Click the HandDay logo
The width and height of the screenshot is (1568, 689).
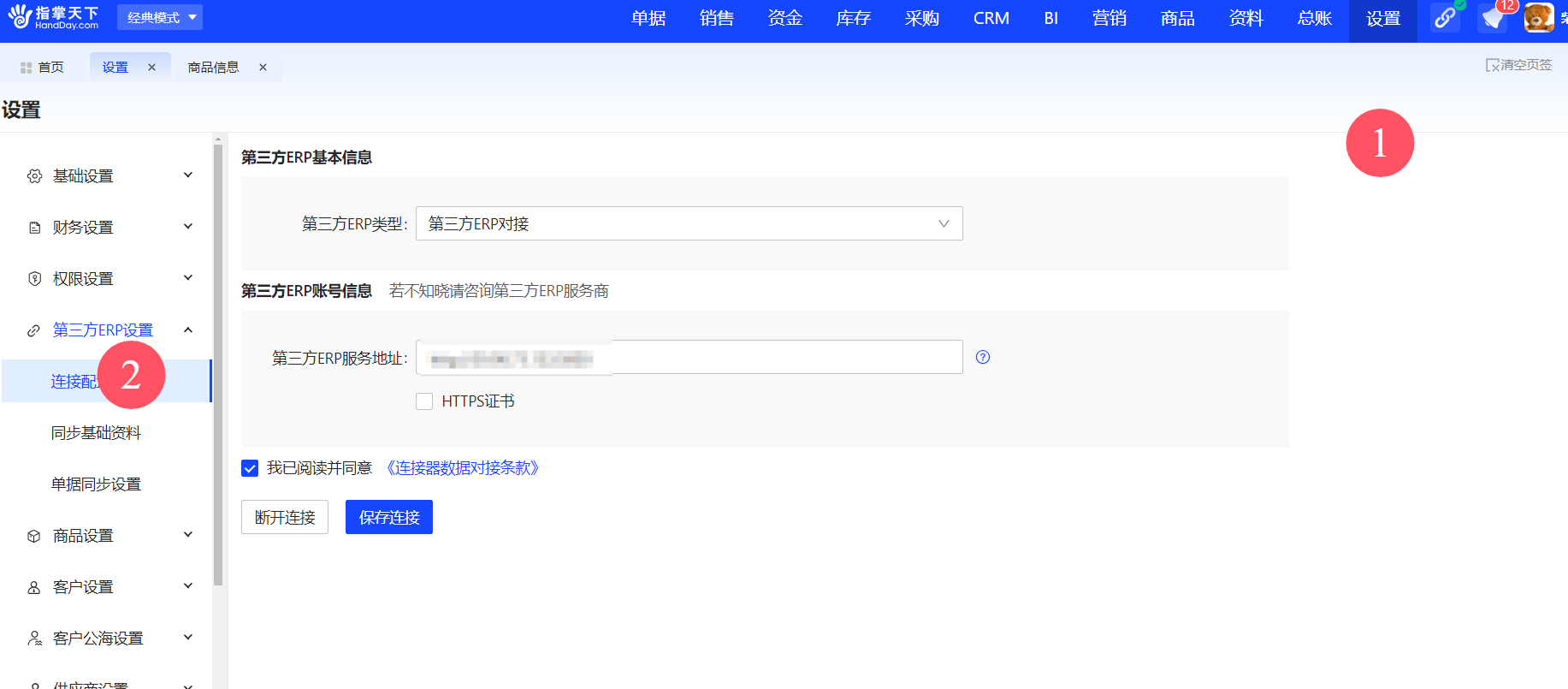[53, 17]
